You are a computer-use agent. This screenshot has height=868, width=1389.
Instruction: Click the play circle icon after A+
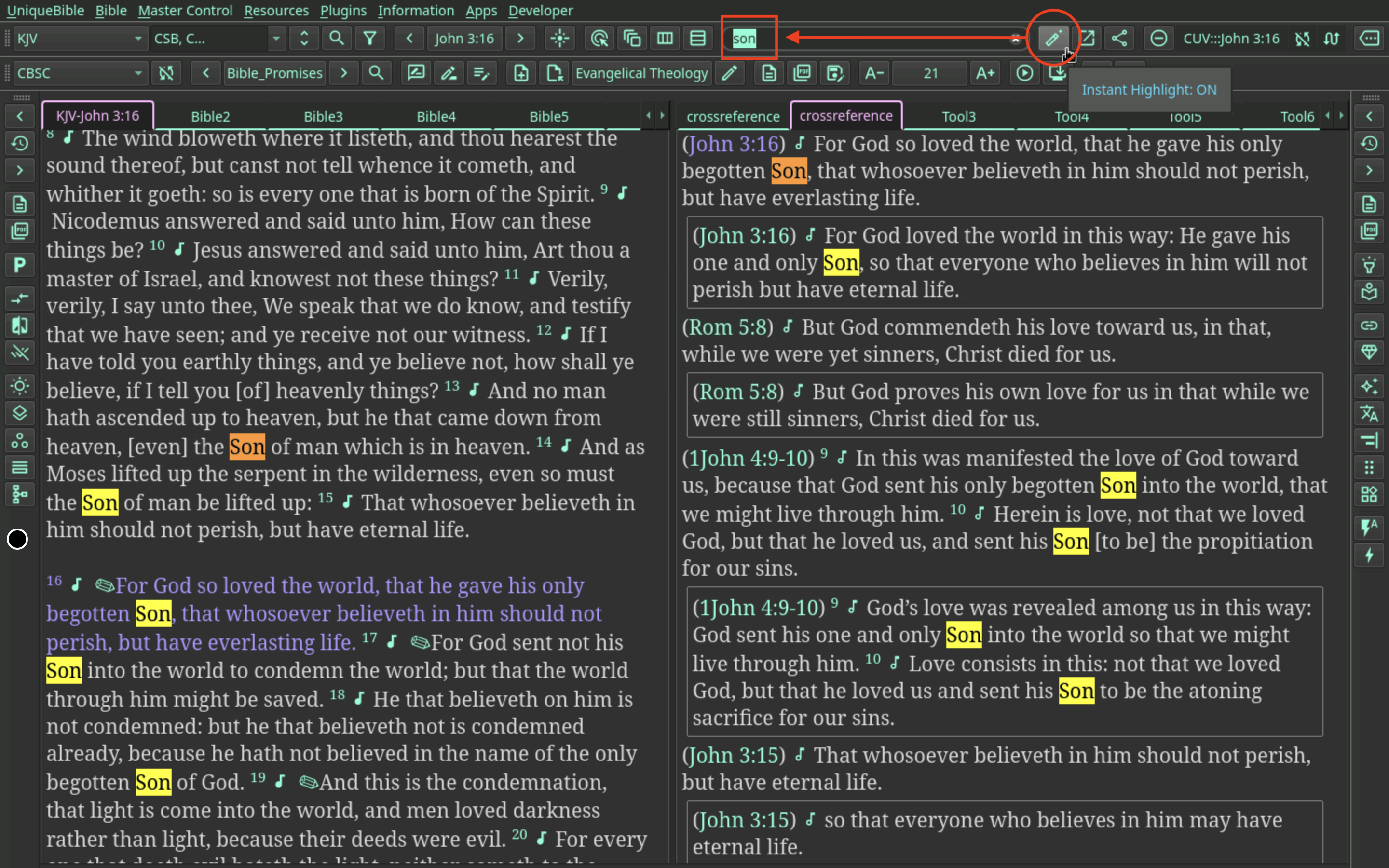tap(1024, 73)
